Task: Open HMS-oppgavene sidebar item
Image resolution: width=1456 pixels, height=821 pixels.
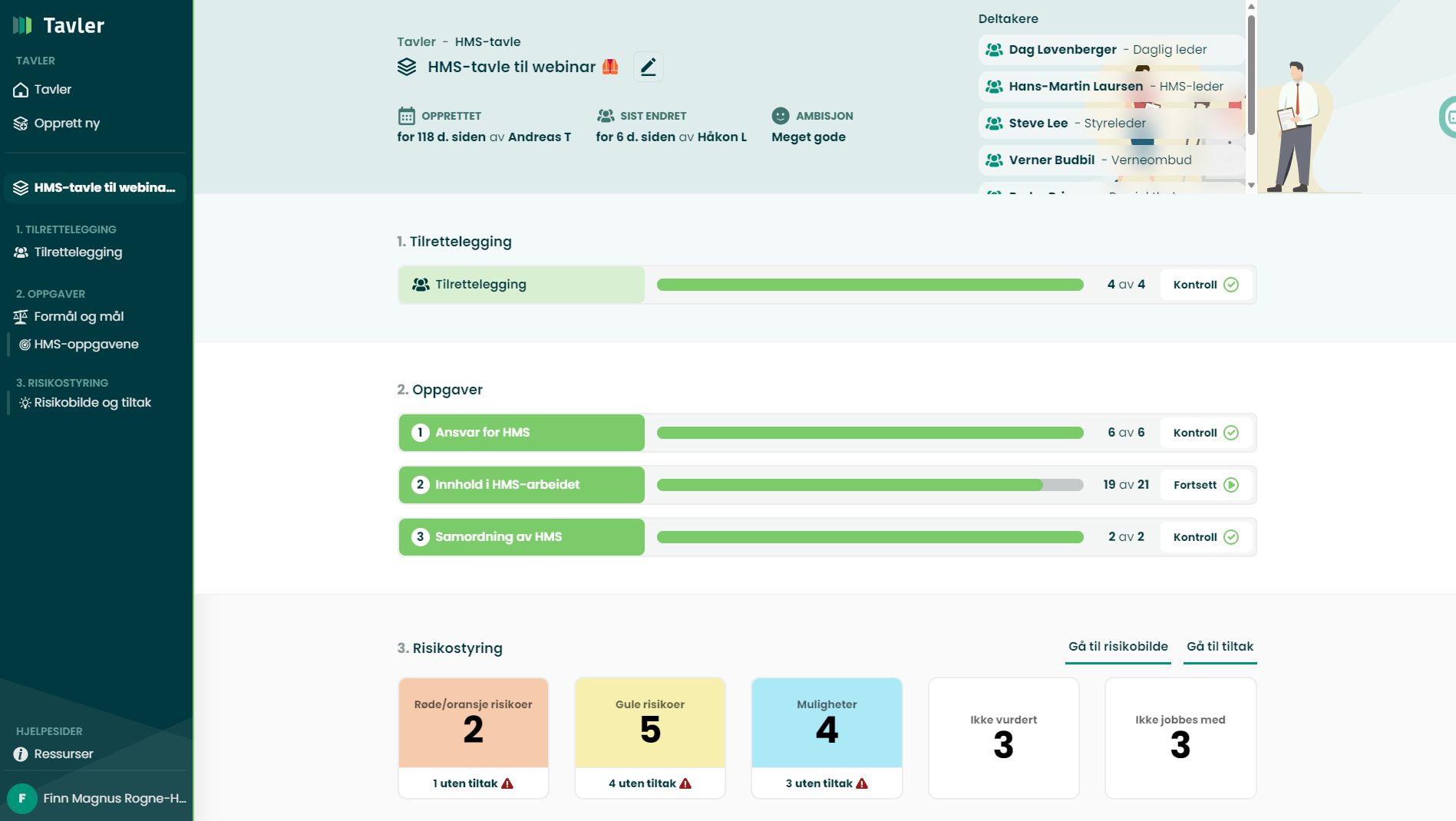Action: click(x=79, y=345)
